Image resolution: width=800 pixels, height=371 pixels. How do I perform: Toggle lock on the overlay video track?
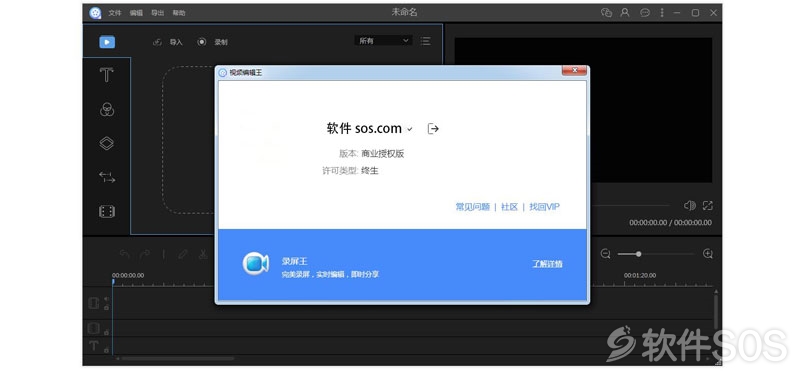(106, 332)
